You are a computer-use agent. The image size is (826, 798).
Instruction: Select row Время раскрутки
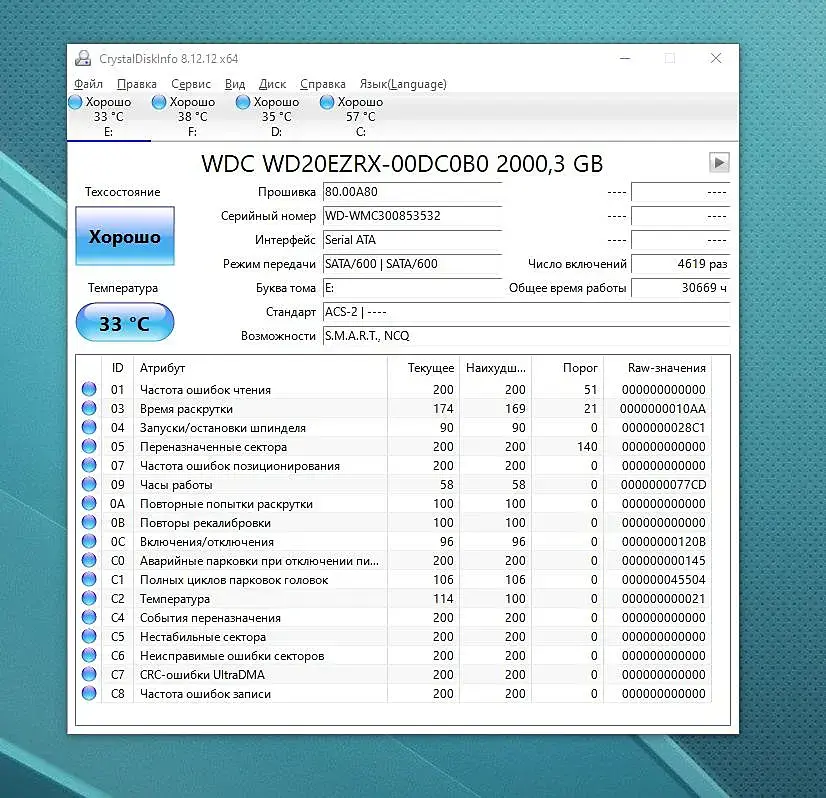pos(394,409)
